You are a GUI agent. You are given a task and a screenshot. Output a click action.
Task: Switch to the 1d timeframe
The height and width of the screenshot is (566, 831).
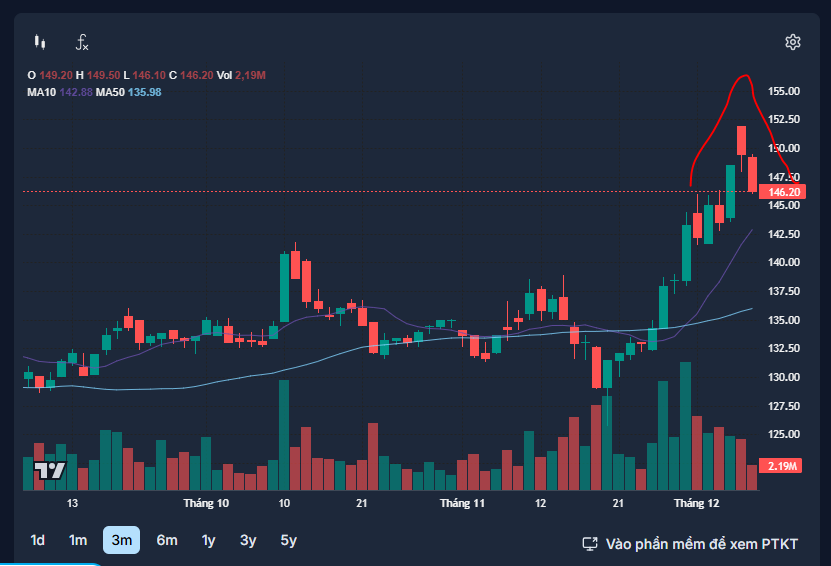click(x=37, y=540)
